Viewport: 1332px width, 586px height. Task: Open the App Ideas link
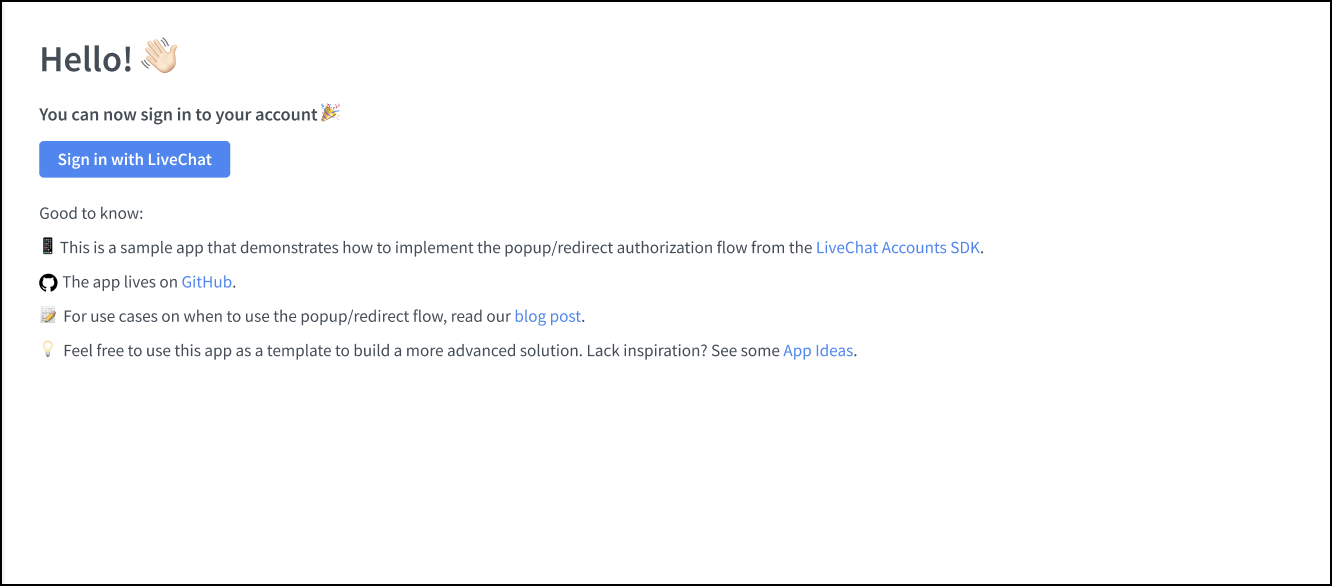pyautogui.click(x=818, y=350)
